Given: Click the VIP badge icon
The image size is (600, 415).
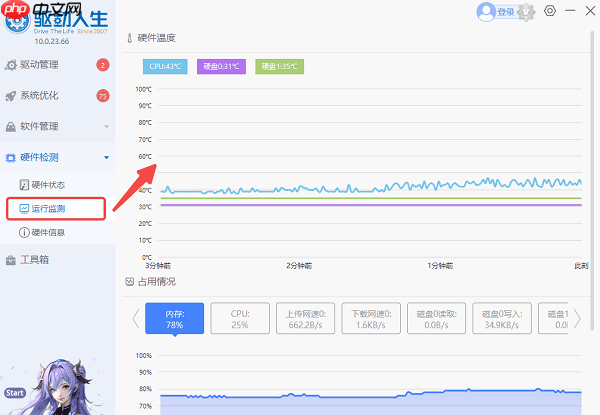Looking at the screenshot, I should (x=527, y=12).
